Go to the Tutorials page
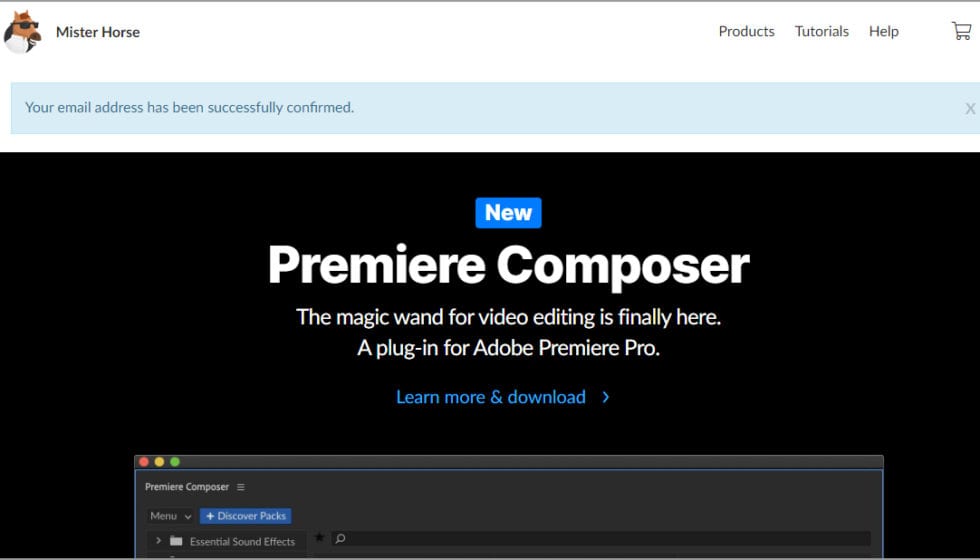980x560 pixels. point(821,31)
